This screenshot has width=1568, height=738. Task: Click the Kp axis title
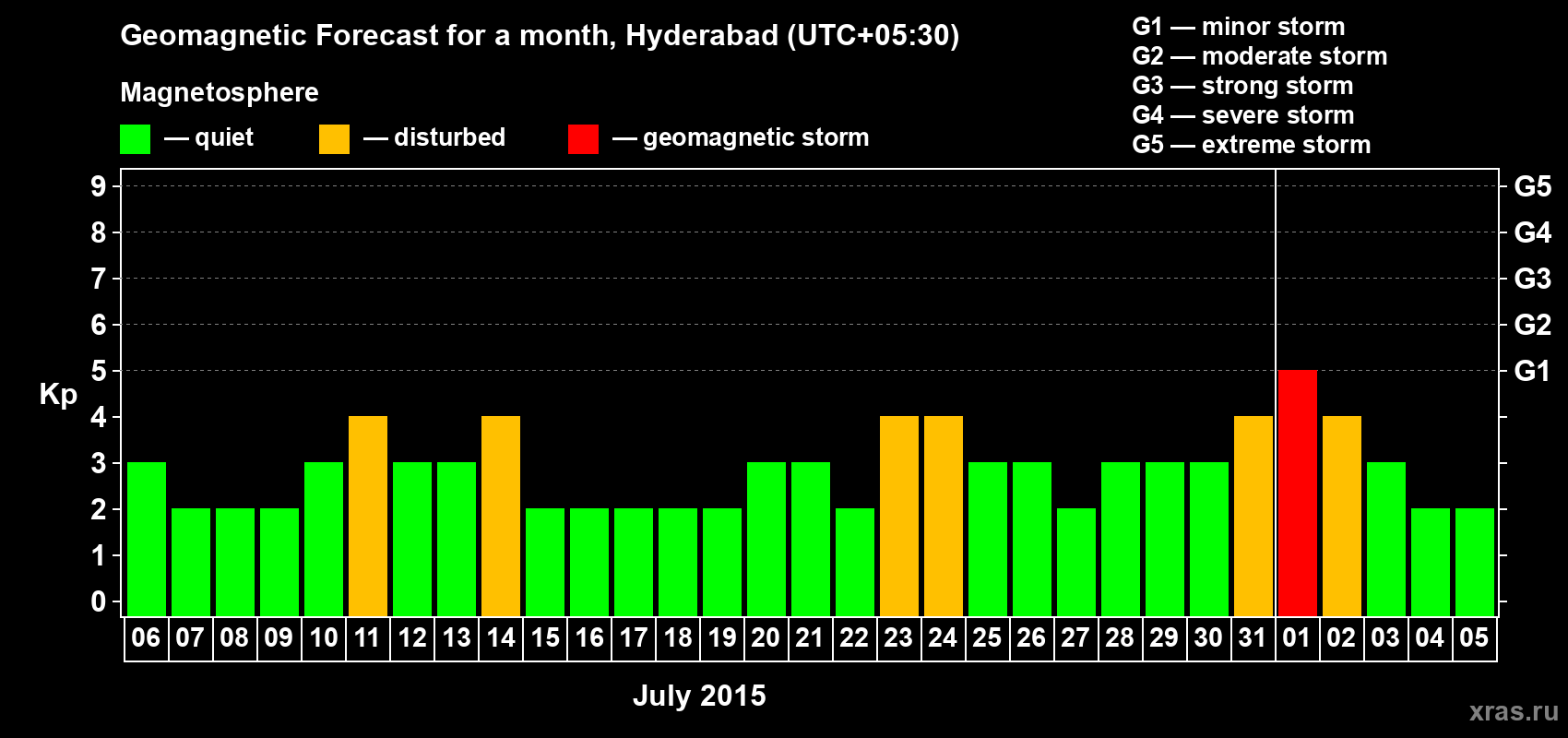pos(58,395)
